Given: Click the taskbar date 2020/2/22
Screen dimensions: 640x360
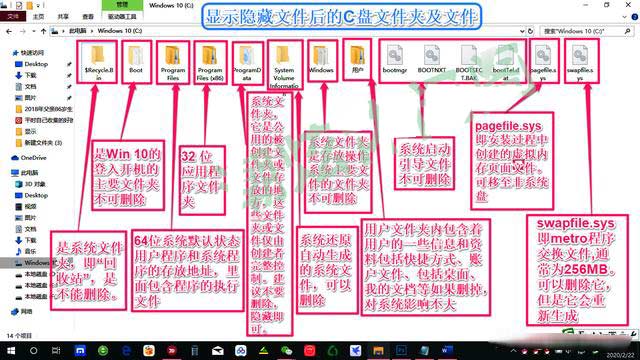Looking at the screenshot, I should pyautogui.click(x=620, y=356).
